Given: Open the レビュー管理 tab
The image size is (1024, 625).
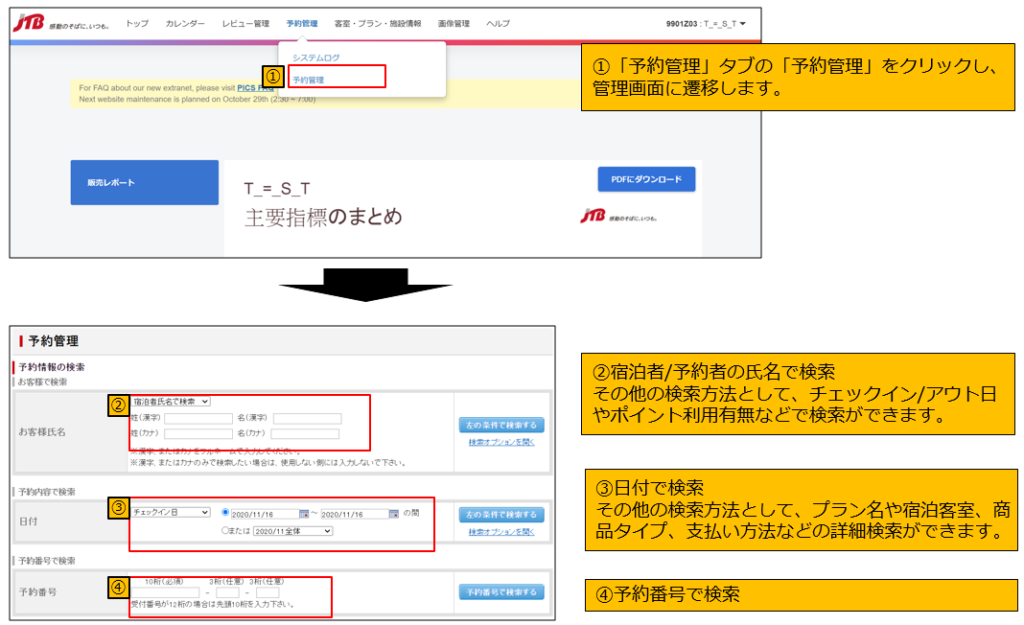Looking at the screenshot, I should [x=245, y=23].
